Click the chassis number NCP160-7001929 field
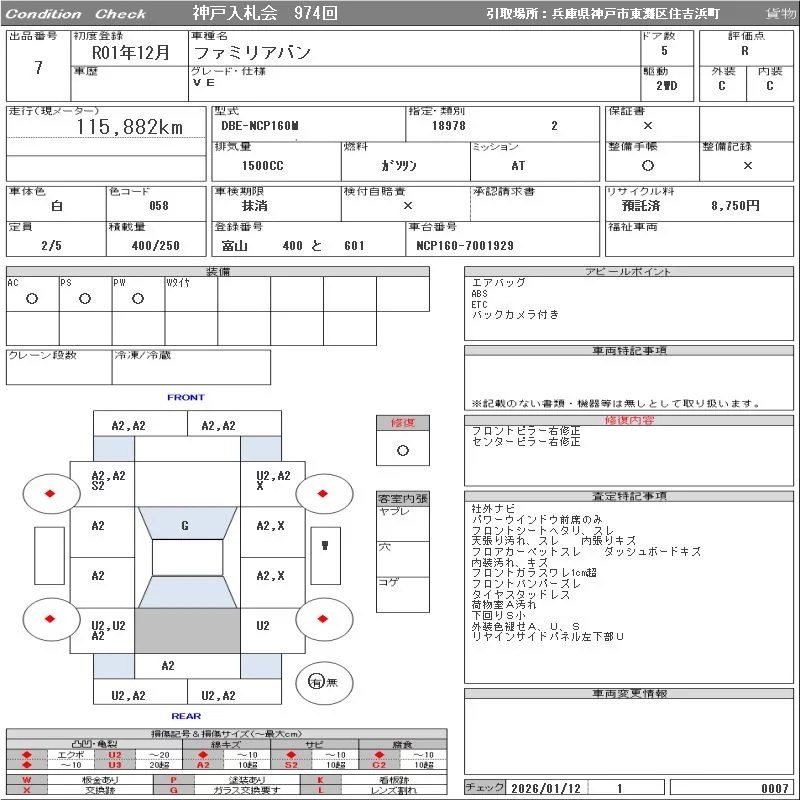 tap(465, 246)
